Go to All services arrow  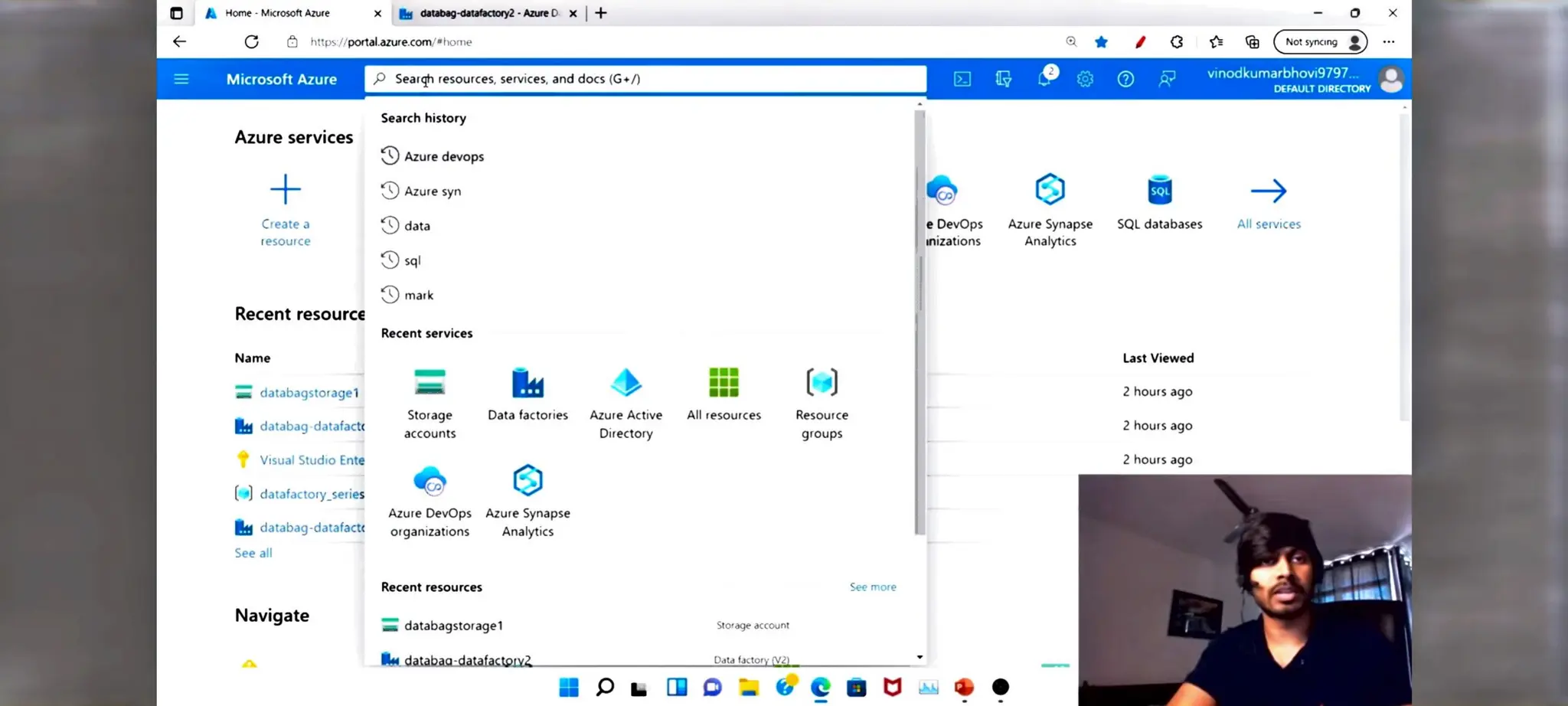click(1269, 202)
